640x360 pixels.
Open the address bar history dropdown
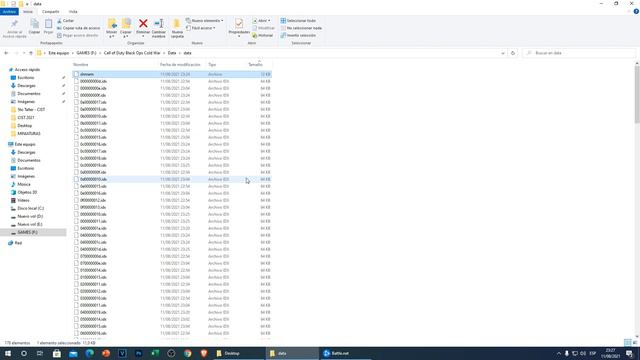pyautogui.click(x=503, y=53)
